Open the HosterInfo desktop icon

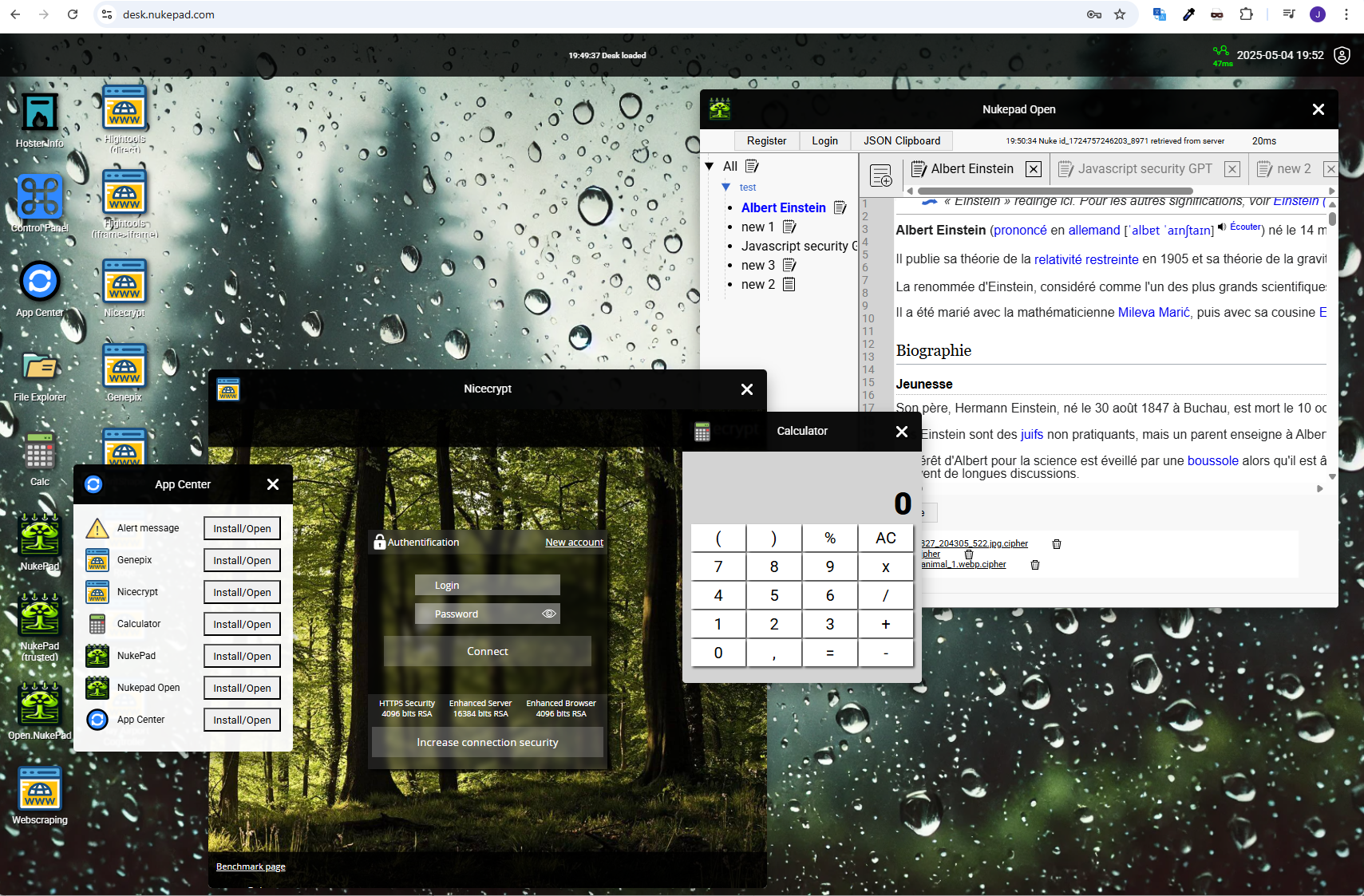pos(39,113)
